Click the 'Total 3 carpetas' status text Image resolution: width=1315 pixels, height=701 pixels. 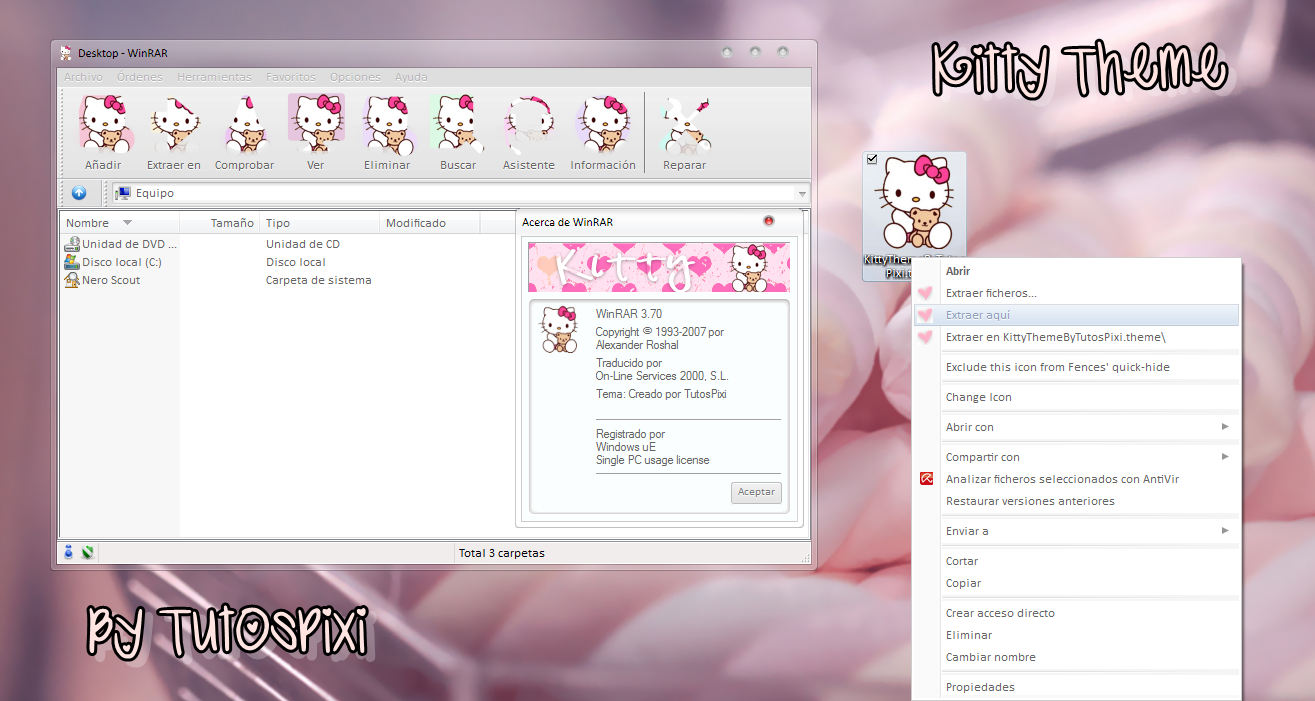[501, 553]
